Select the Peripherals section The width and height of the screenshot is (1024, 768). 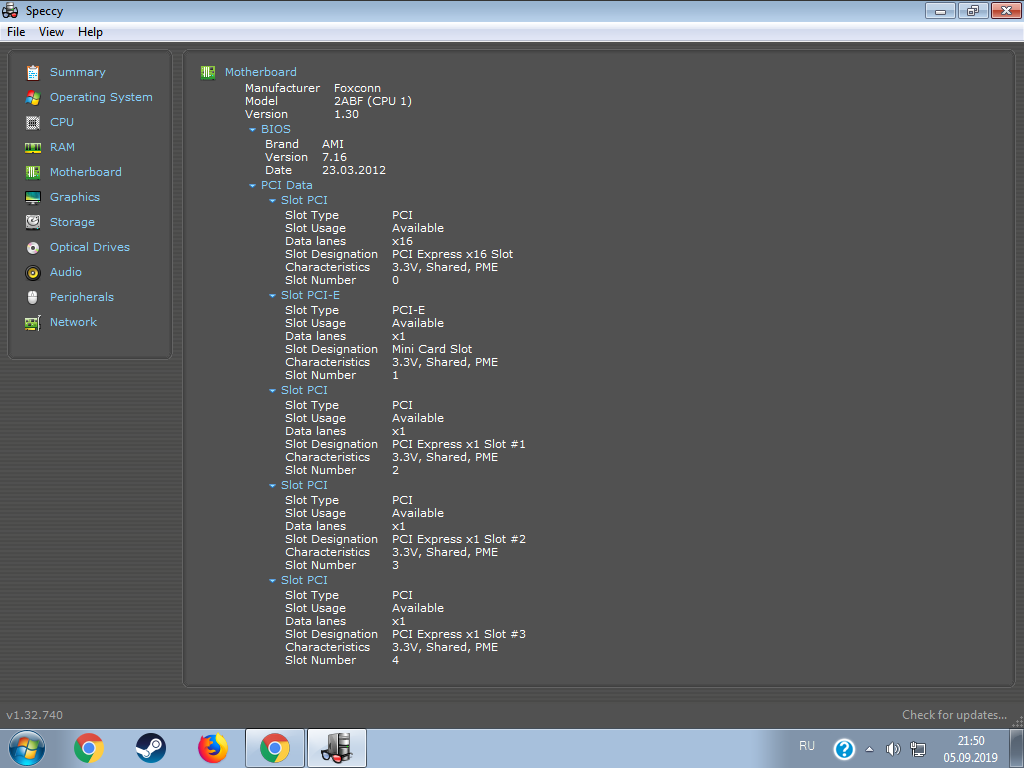[x=81, y=297]
